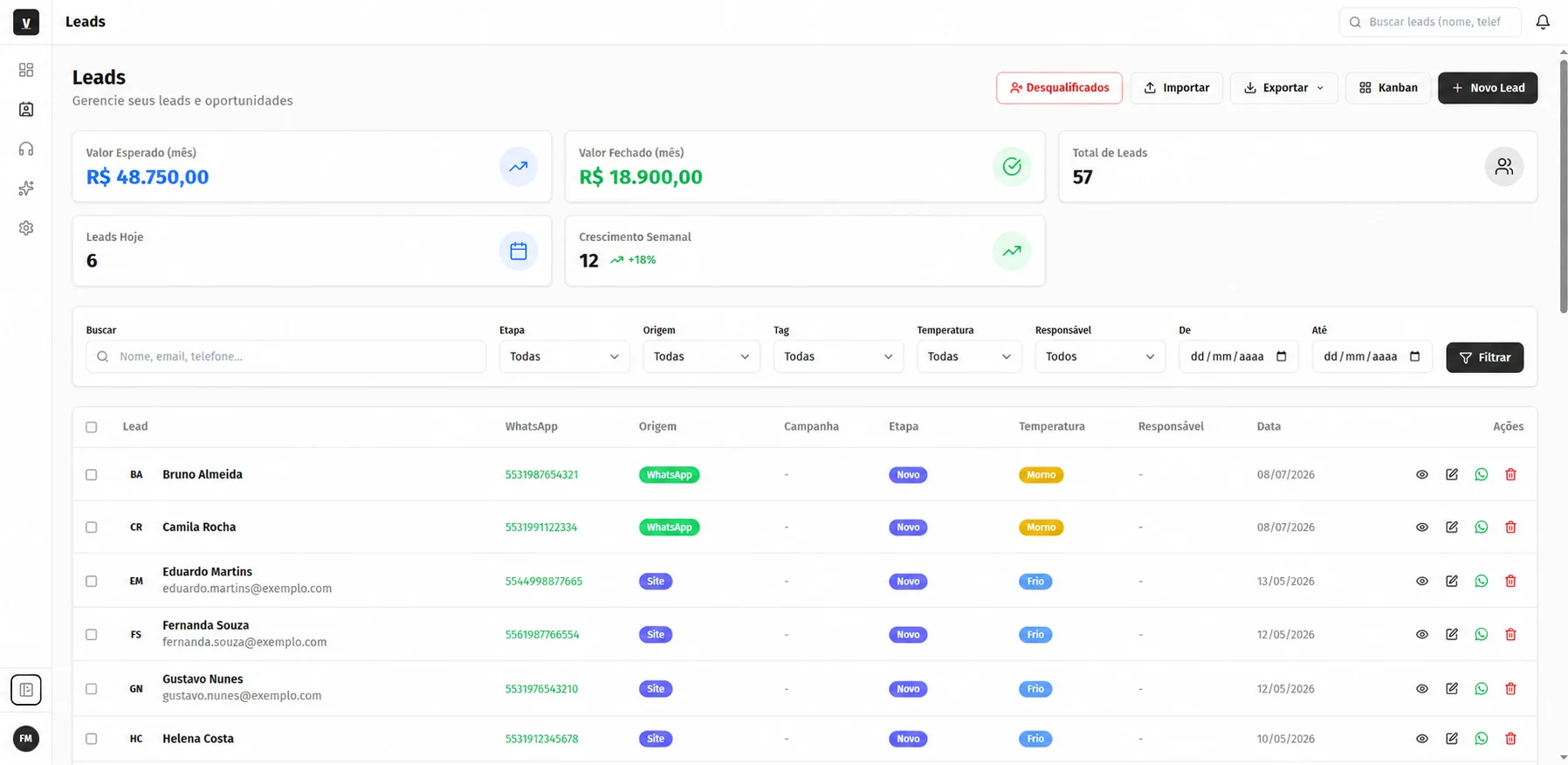The width and height of the screenshot is (1568, 765).
Task: Open the Até date picker calendar
Action: click(x=1415, y=356)
